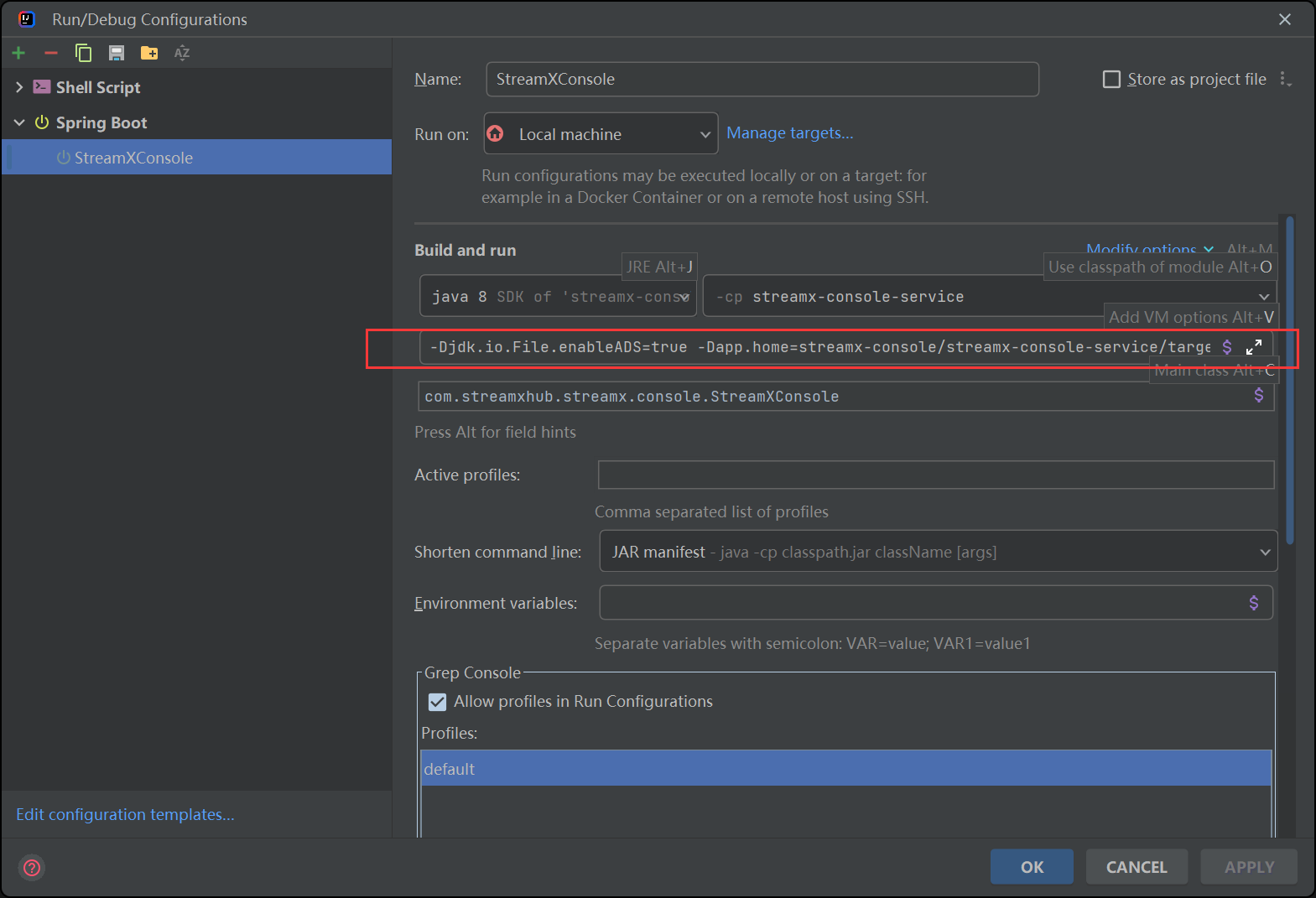Click inside the Active profiles field
This screenshot has height=898, width=1316.
tap(935, 475)
